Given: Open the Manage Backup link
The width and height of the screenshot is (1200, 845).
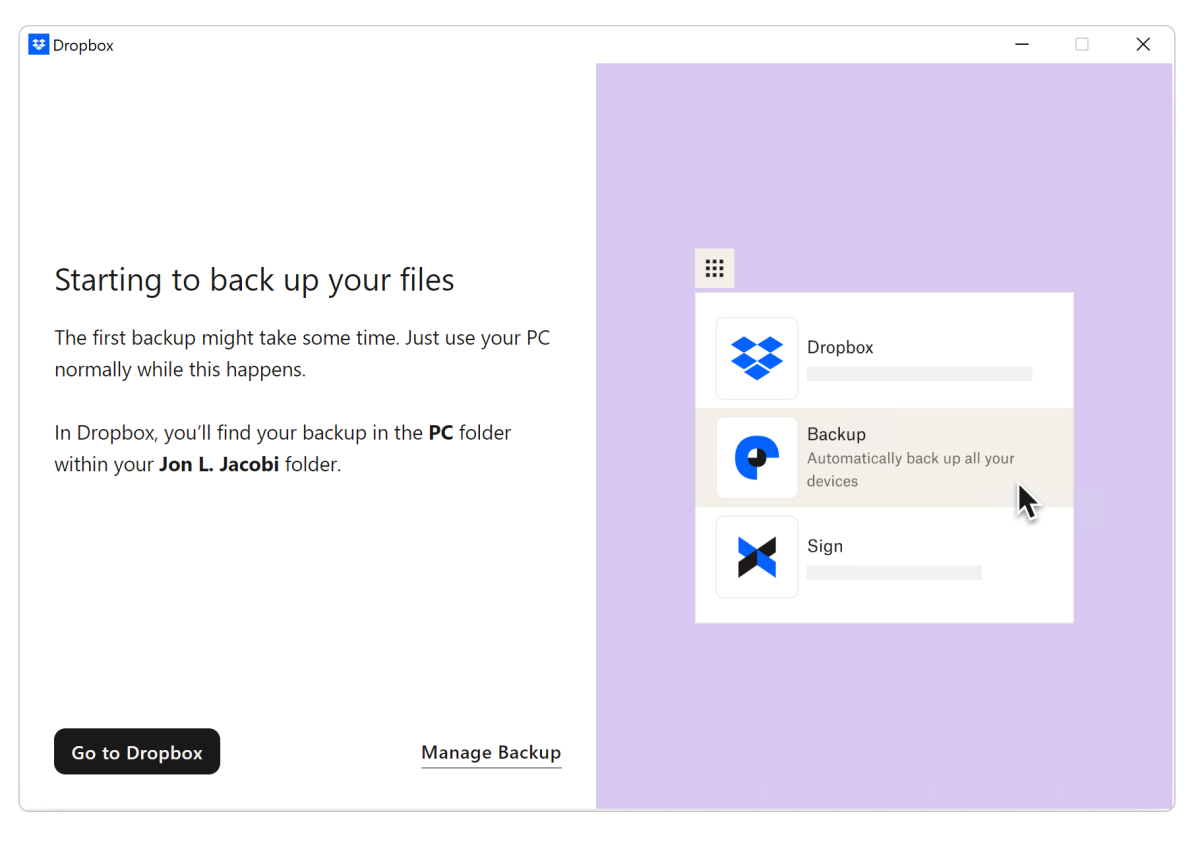Looking at the screenshot, I should click(491, 752).
